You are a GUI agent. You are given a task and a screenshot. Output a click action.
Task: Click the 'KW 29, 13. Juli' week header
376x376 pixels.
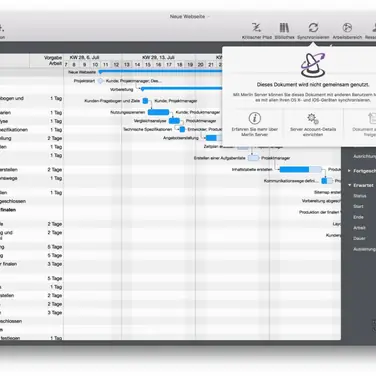pyautogui.click(x=158, y=57)
